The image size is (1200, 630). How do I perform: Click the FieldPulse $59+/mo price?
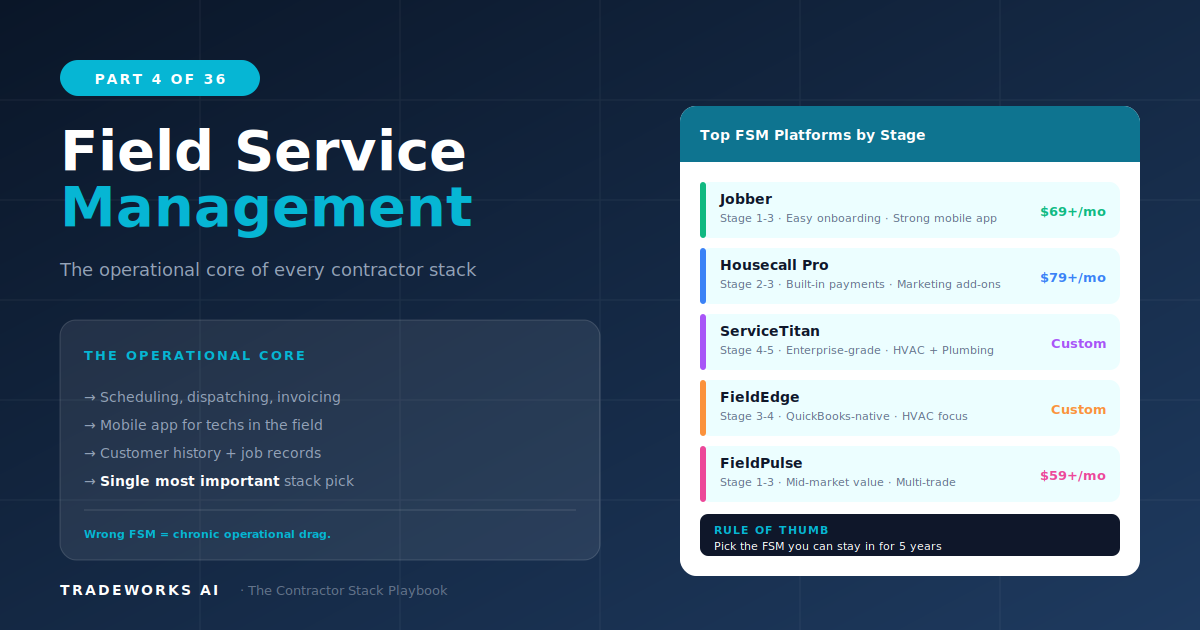coord(1073,476)
